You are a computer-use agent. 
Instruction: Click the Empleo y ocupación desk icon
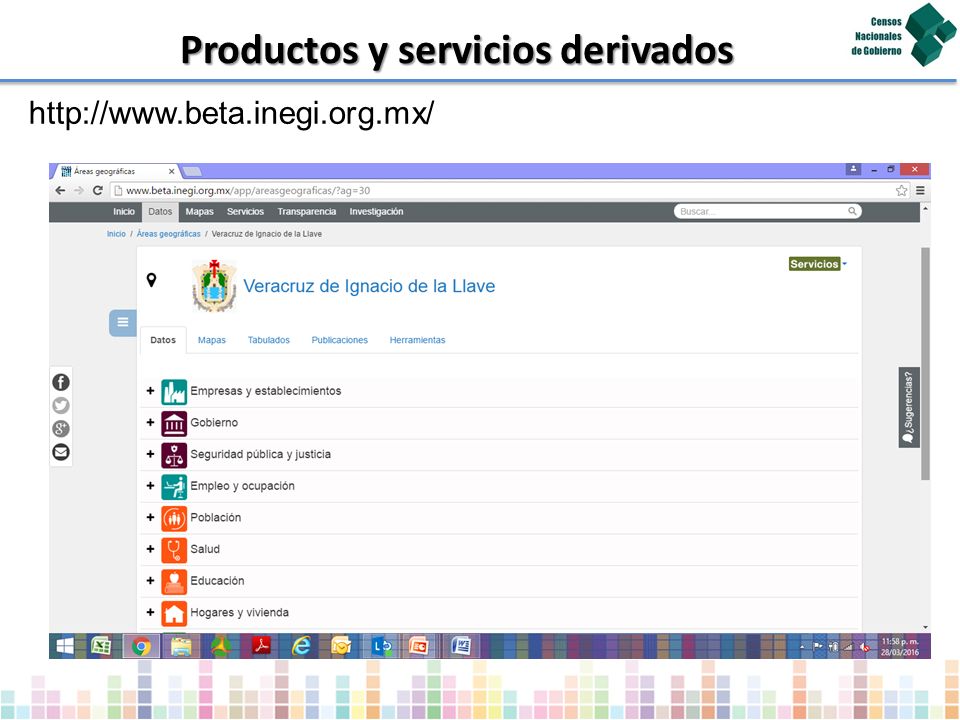[x=174, y=487]
